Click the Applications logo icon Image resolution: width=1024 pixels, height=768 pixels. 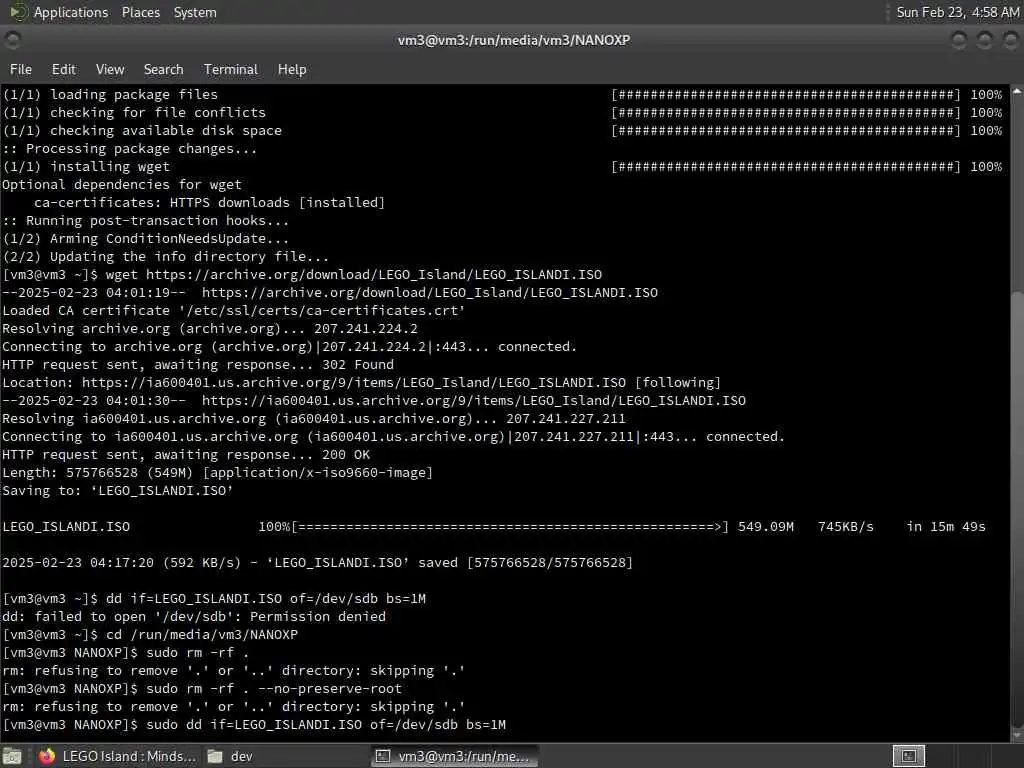pyautogui.click(x=18, y=12)
